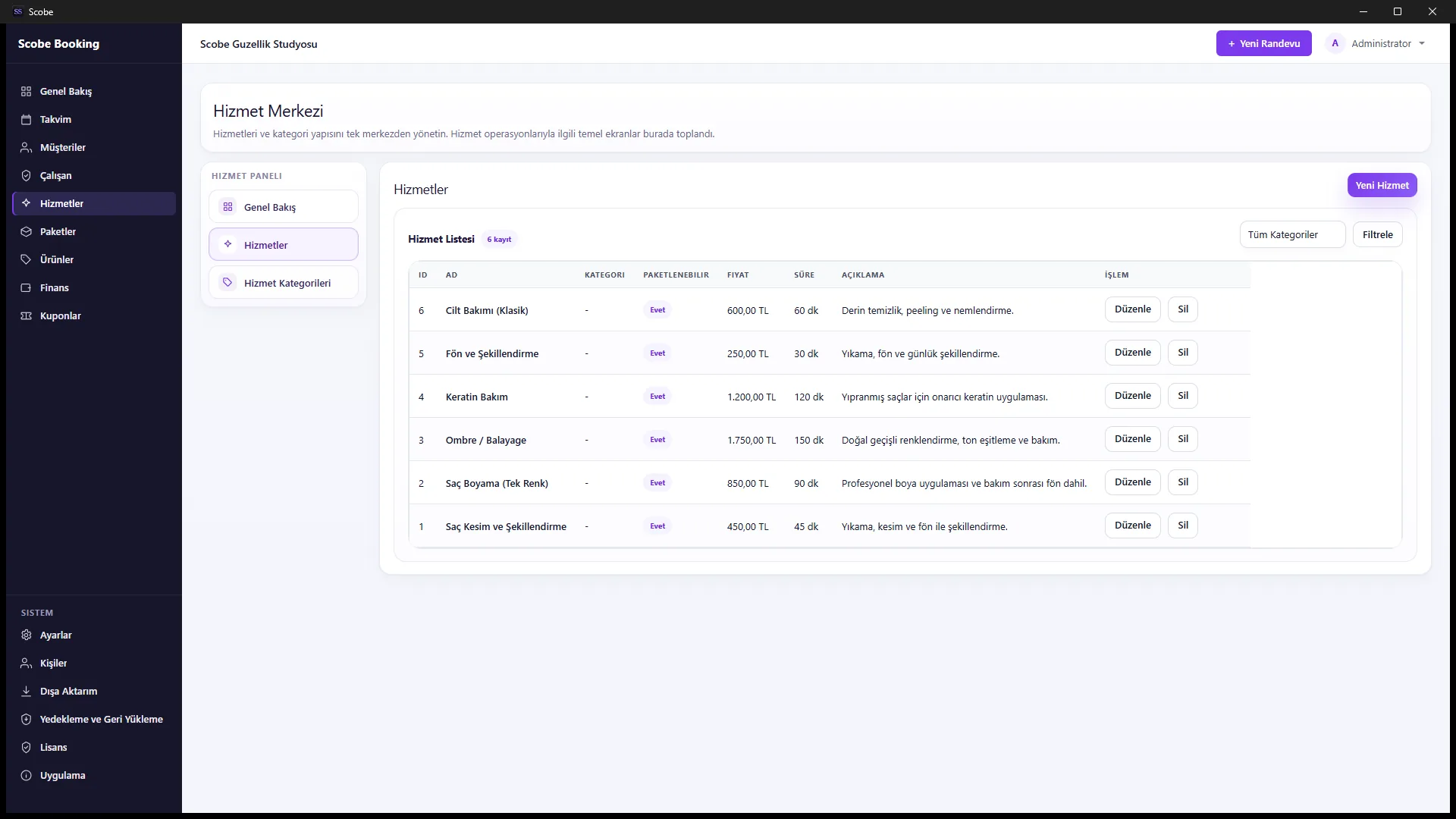Open Yedekleme ve Geri Yükleme shield icon
1456x819 pixels.
pos(26,719)
